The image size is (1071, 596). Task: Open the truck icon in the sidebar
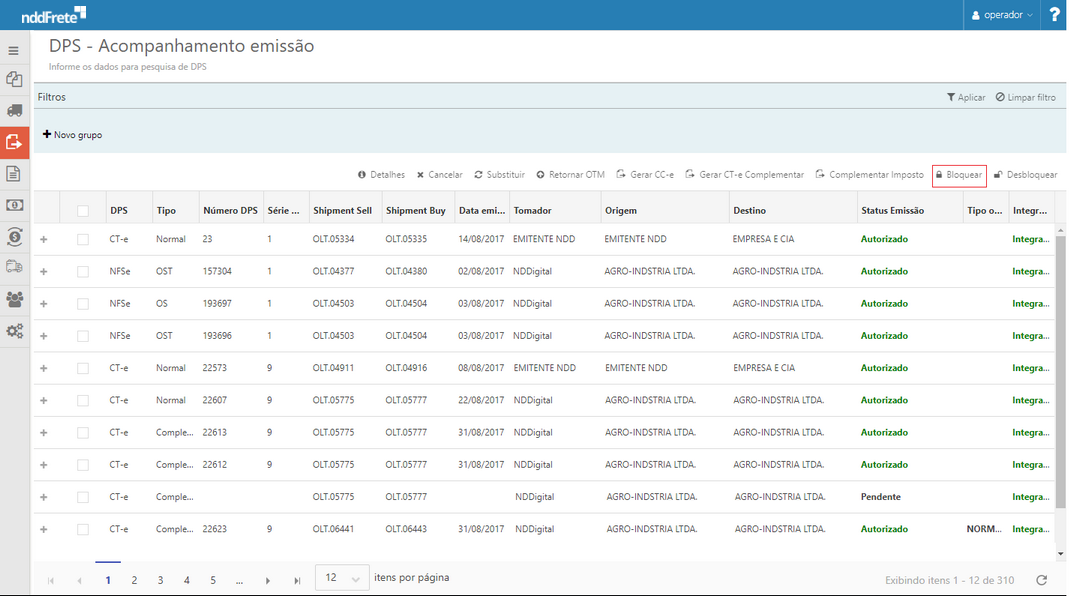[14, 110]
